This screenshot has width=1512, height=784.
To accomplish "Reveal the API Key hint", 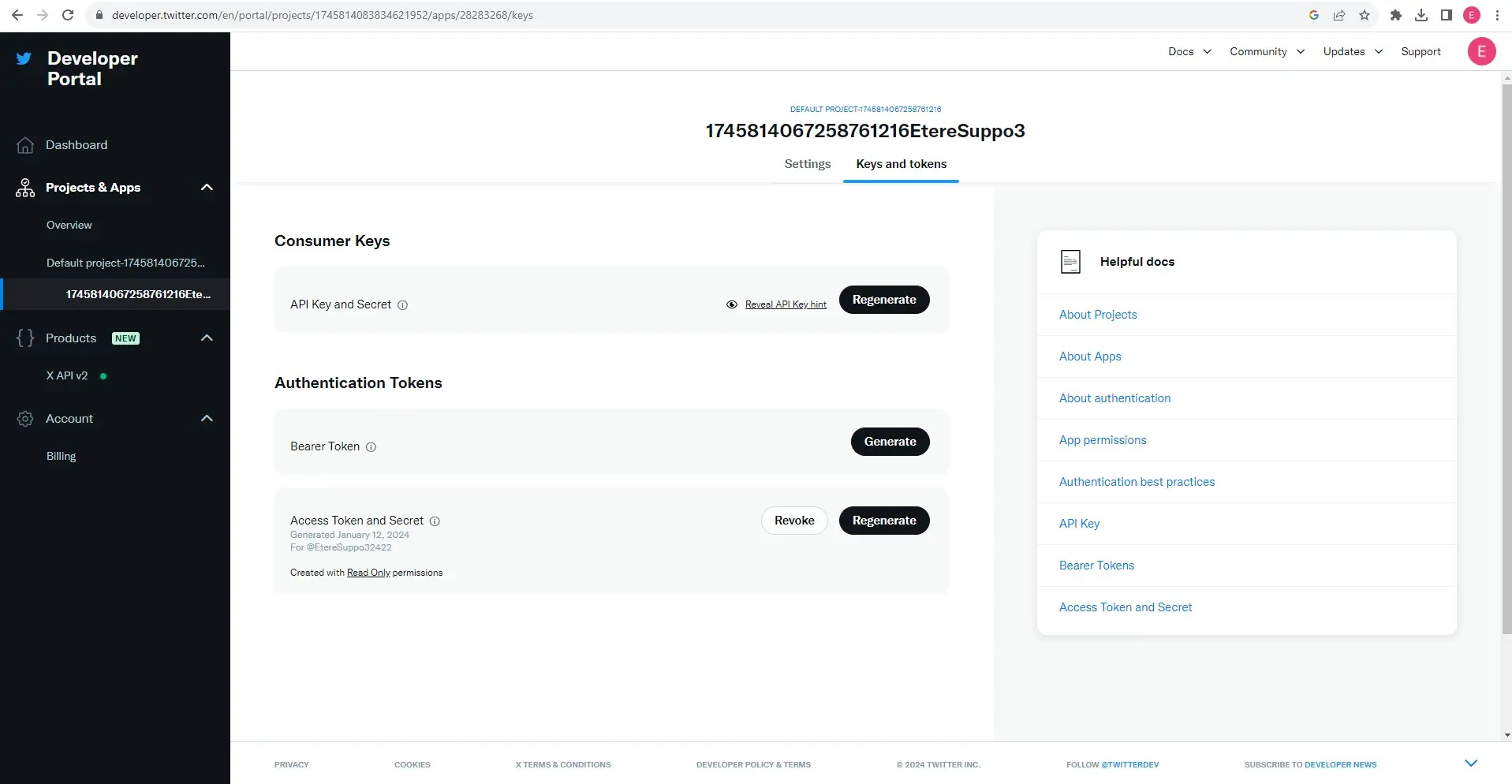I will coord(785,304).
